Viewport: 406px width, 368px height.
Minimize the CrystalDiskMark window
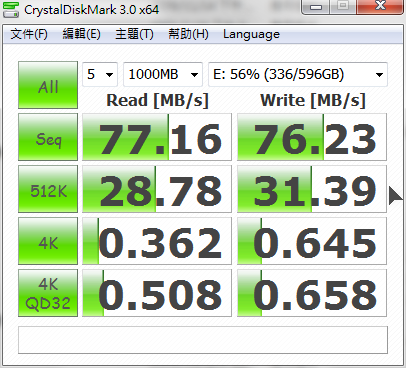pos(316,7)
